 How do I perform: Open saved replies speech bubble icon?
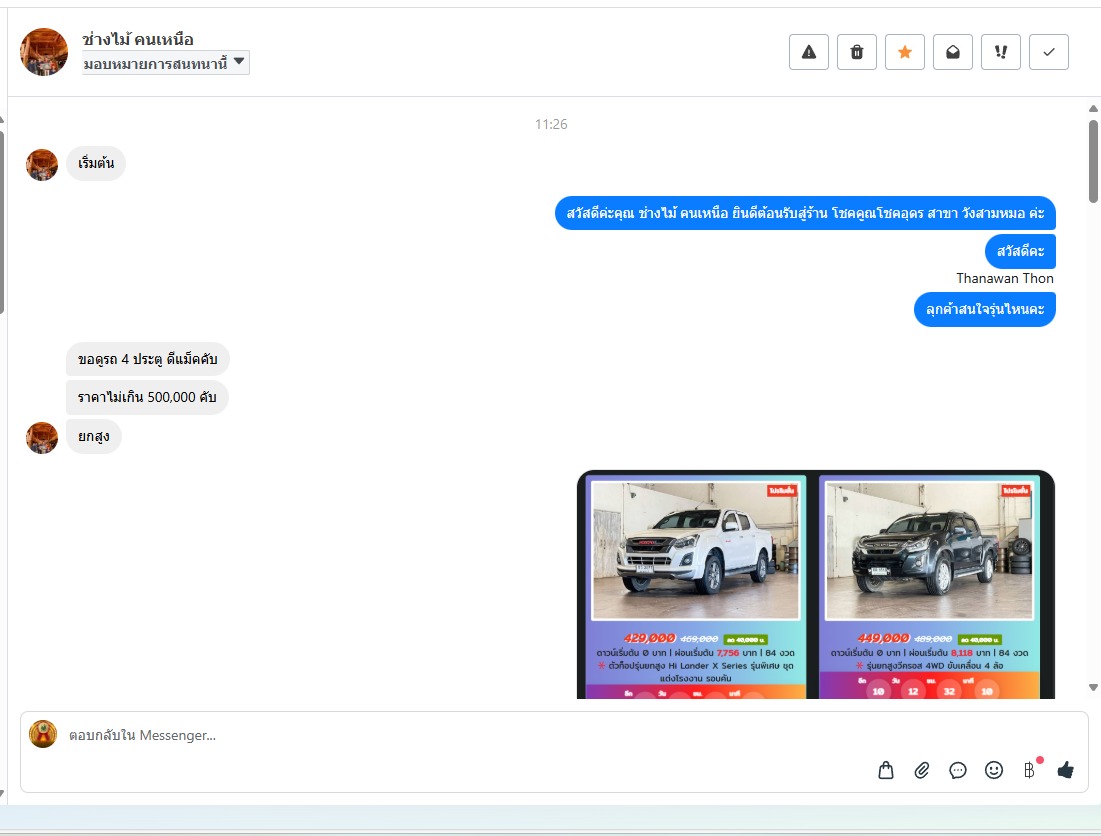[958, 770]
